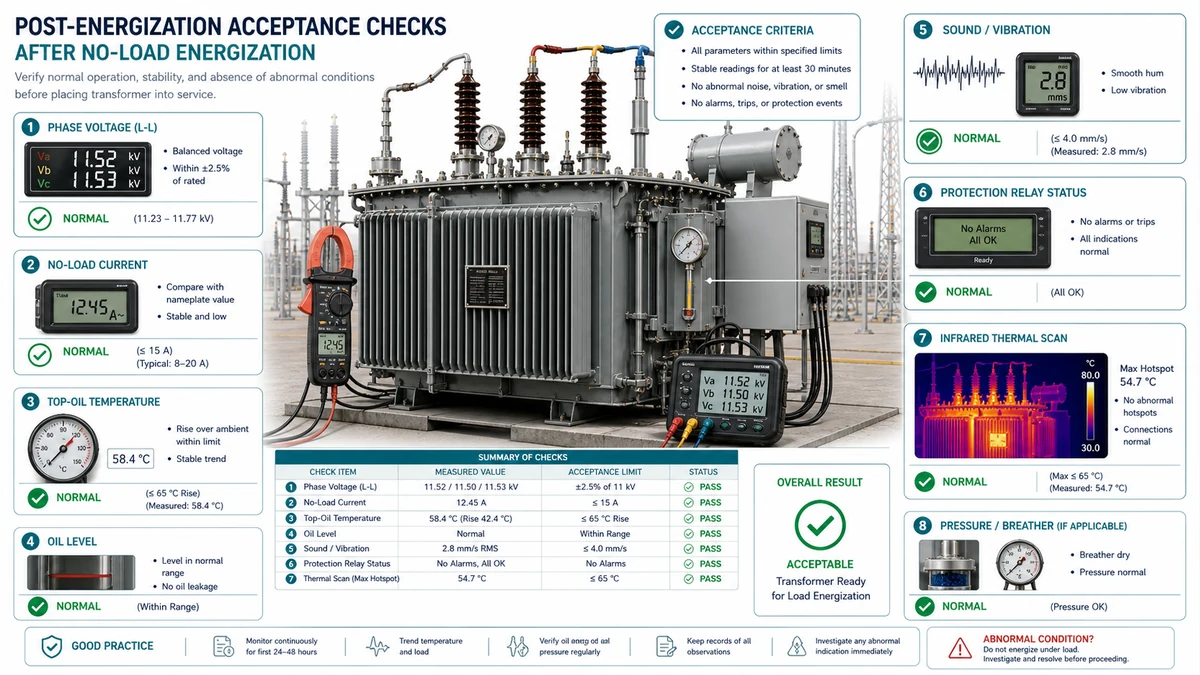Click the Max Hotspot 54.7 °C text

point(1147,375)
